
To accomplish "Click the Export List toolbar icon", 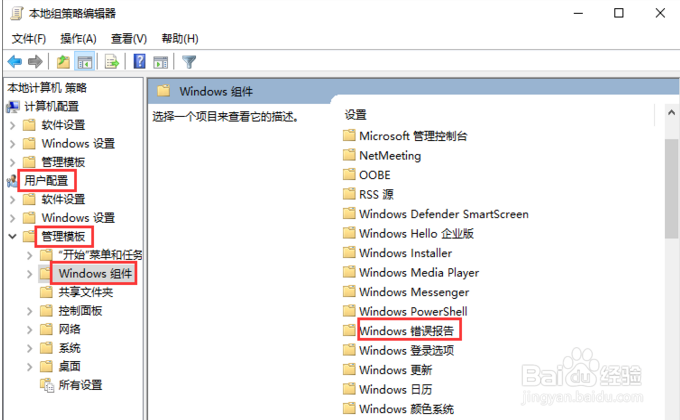I will pos(112,62).
